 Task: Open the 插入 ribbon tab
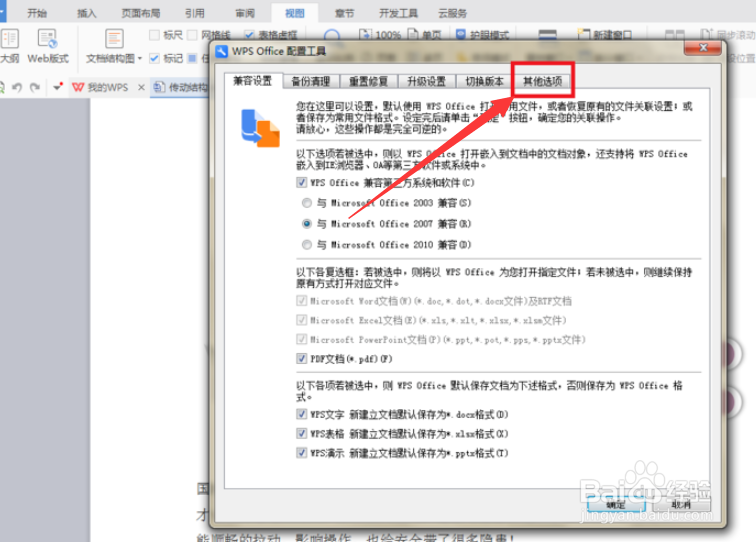pos(87,13)
